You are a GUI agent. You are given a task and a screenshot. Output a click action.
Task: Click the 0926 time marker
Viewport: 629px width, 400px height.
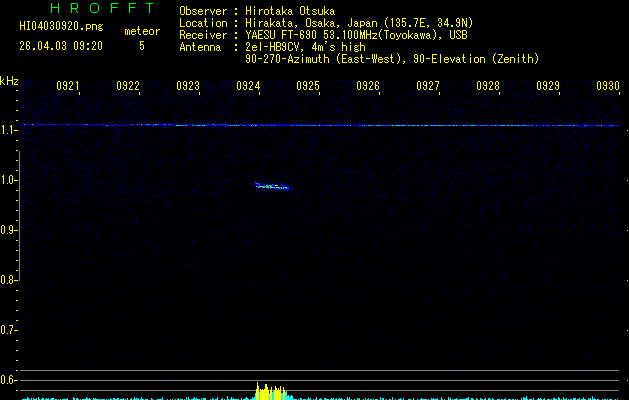(x=368, y=85)
